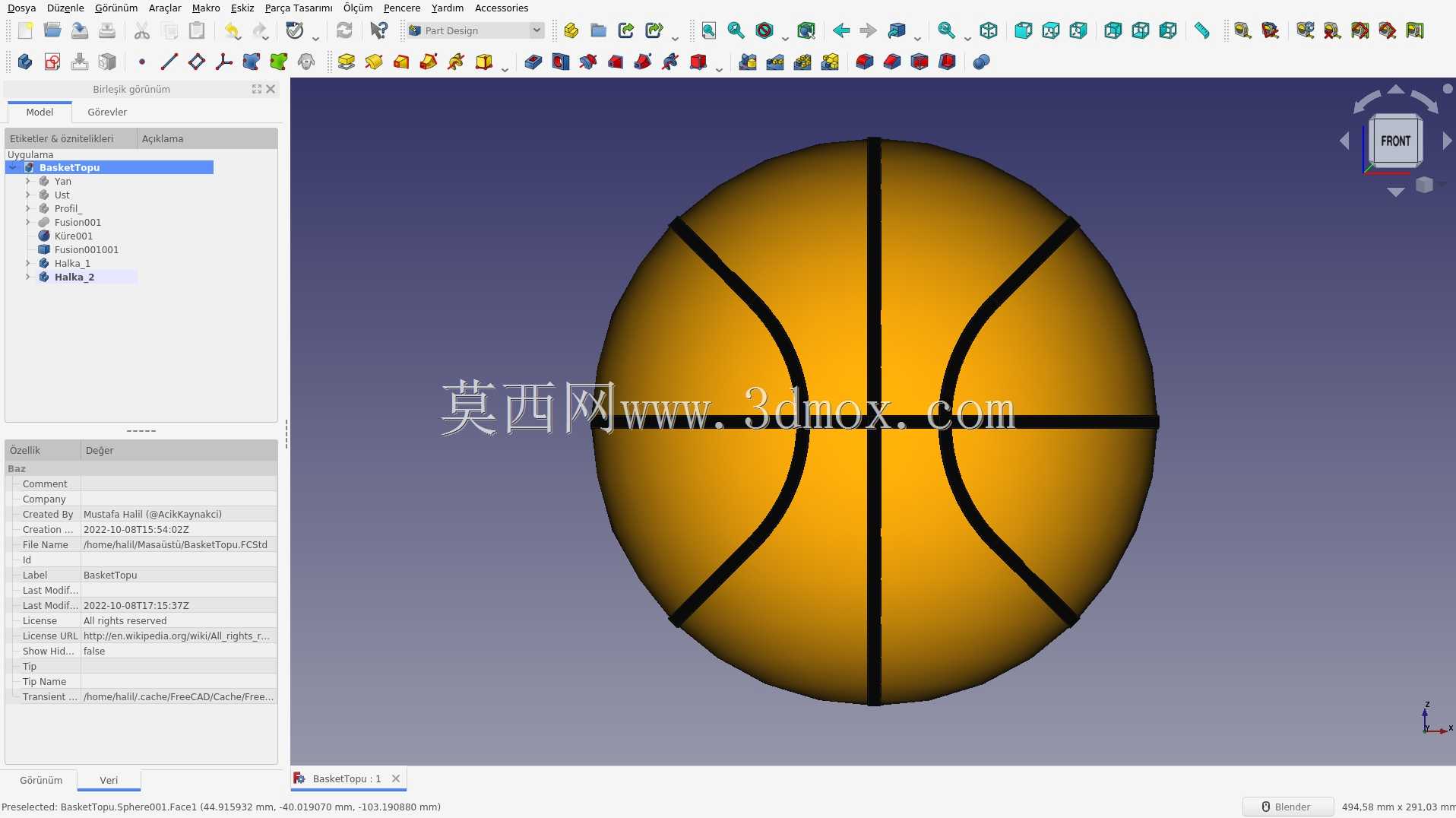The height and width of the screenshot is (818, 1456).
Task: Expand the Profil_ tree node
Action: (x=28, y=208)
